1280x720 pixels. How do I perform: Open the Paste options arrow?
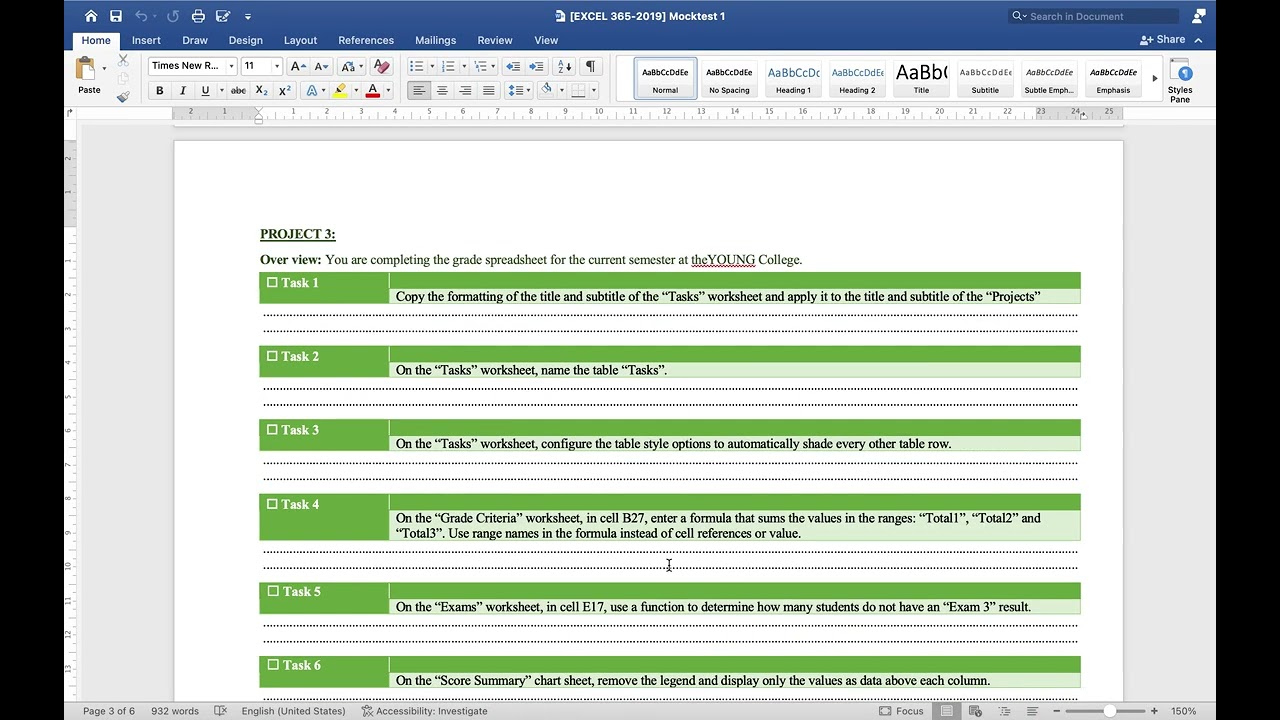click(x=104, y=69)
